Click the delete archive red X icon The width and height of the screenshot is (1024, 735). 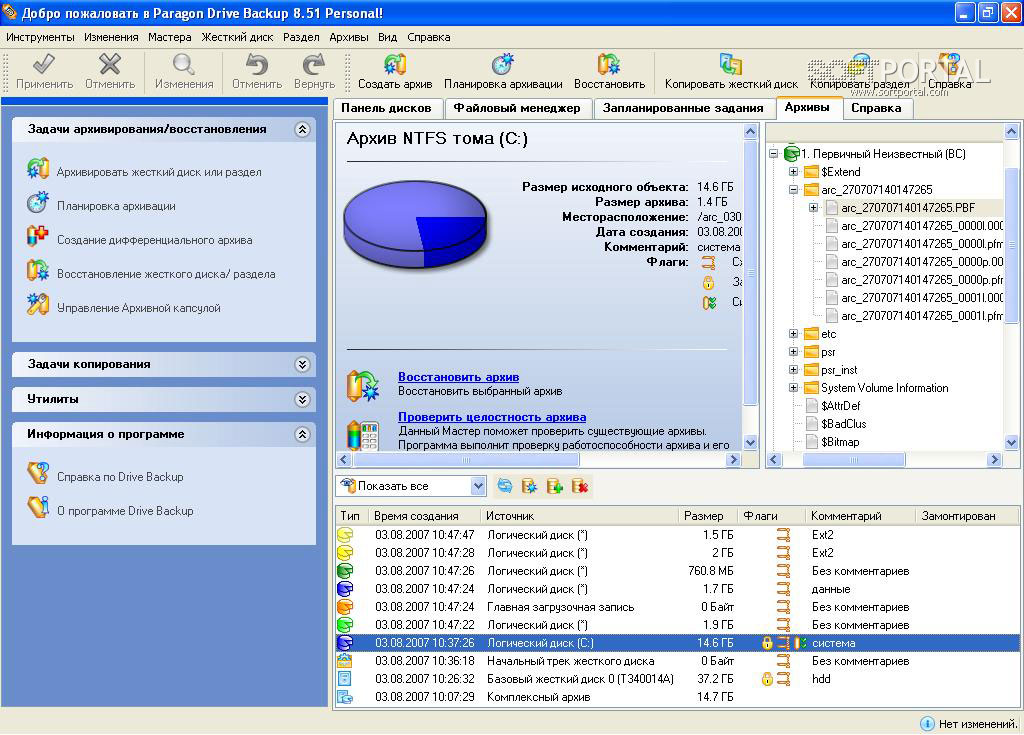pos(579,486)
